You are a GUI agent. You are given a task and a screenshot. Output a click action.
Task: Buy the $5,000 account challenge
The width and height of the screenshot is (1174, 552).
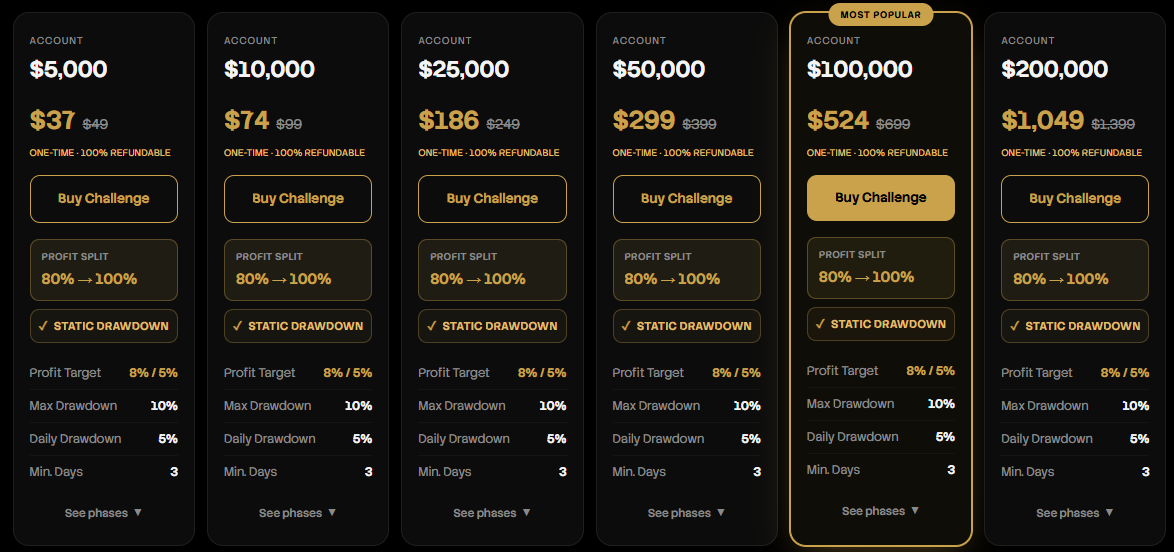coord(103,198)
